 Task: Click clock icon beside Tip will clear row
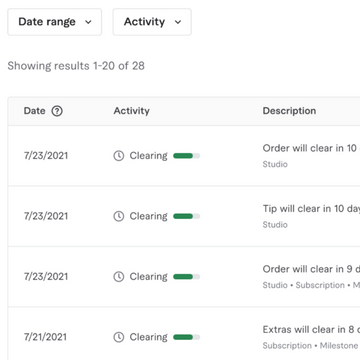coord(119,216)
